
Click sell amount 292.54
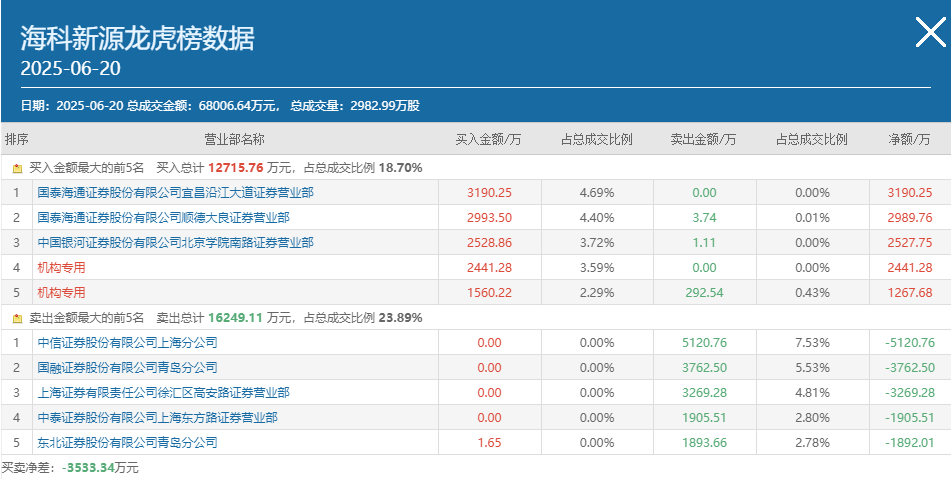click(704, 292)
